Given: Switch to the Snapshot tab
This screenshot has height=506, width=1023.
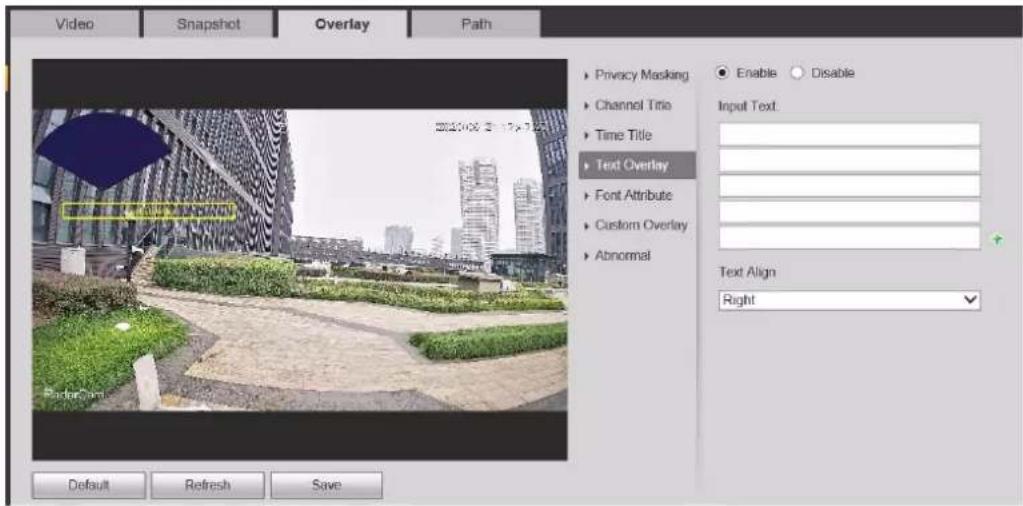Looking at the screenshot, I should (209, 25).
